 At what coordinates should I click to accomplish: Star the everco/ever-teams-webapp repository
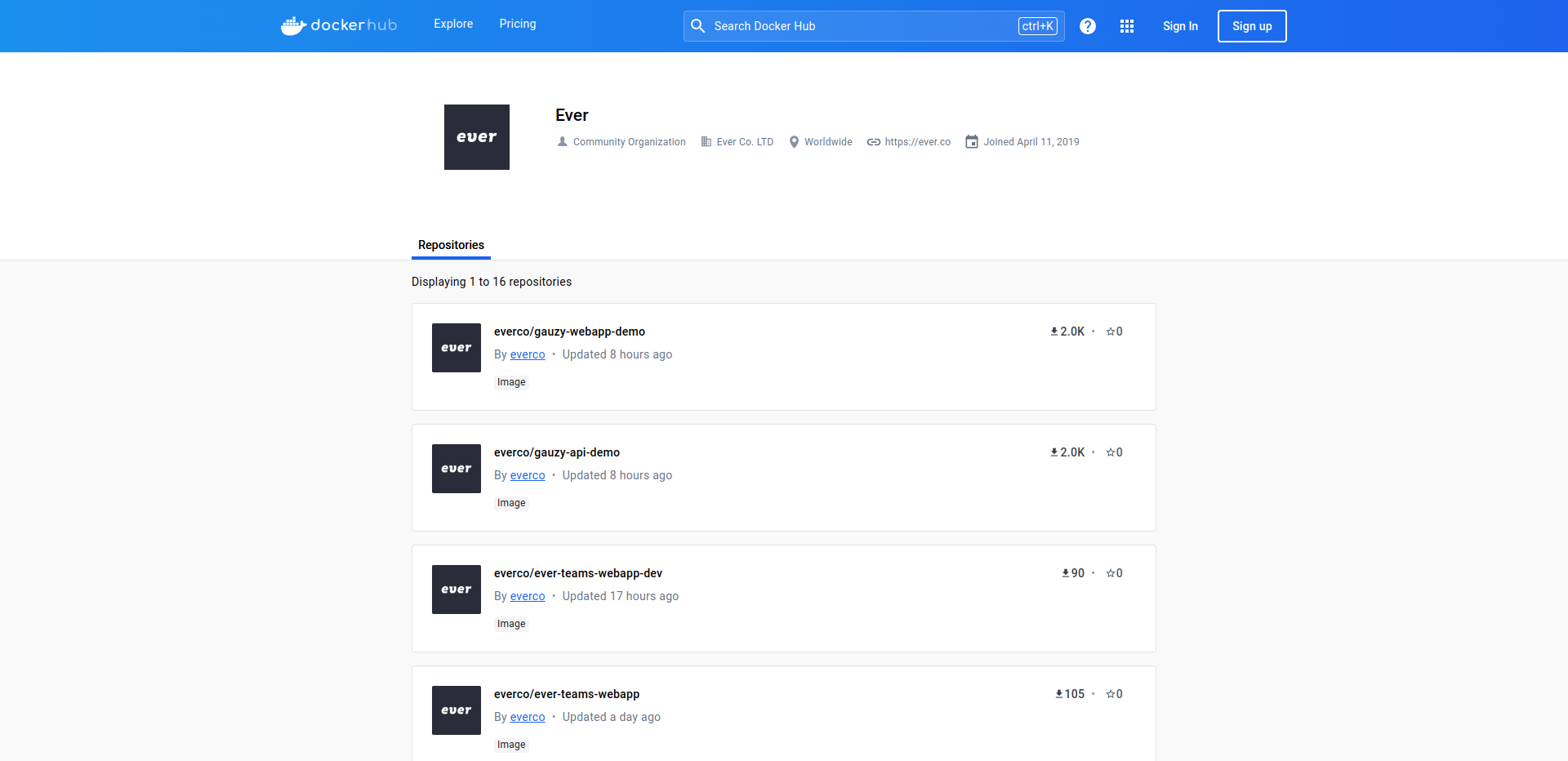pyautogui.click(x=1113, y=693)
